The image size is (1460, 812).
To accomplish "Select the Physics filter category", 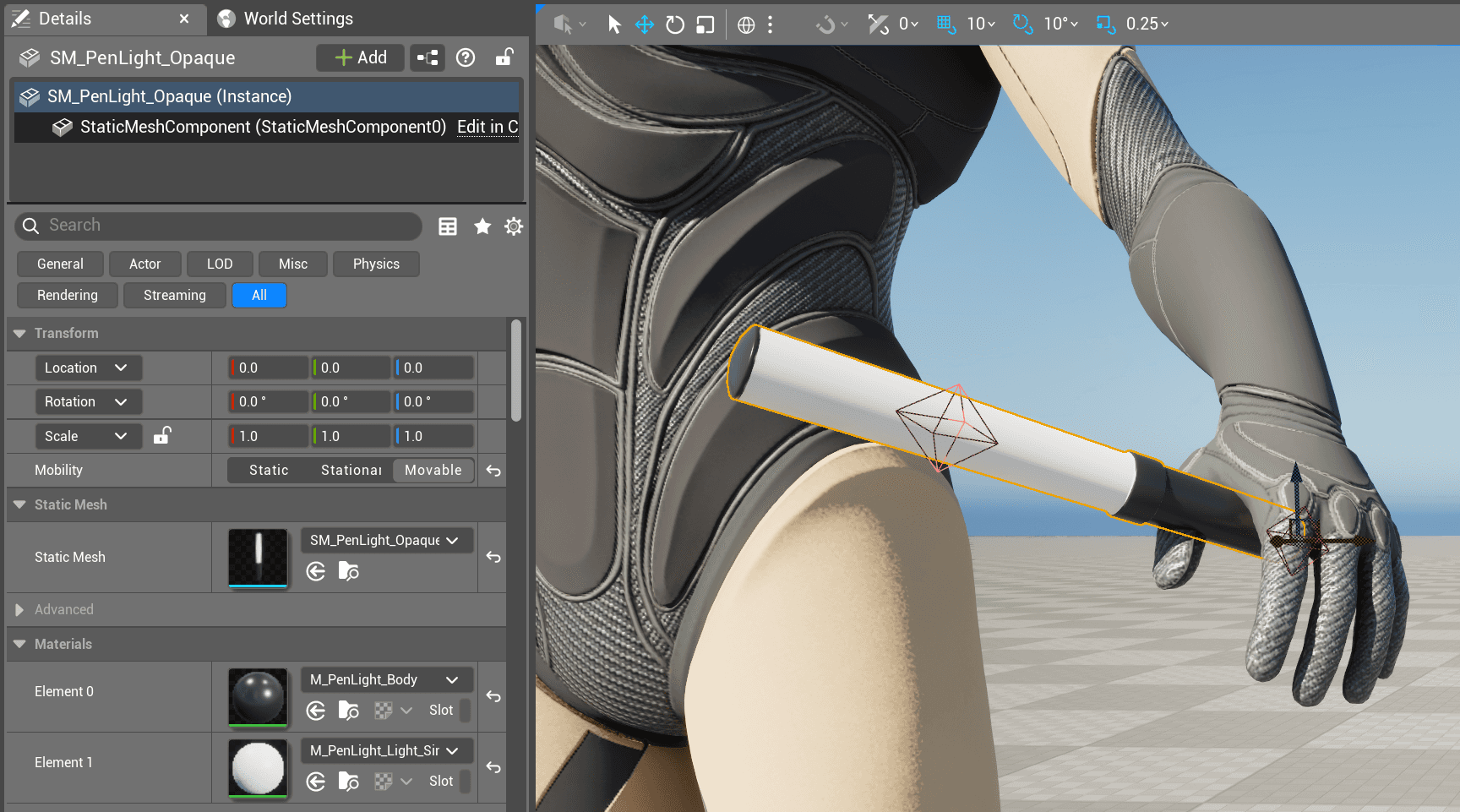I will 376,264.
